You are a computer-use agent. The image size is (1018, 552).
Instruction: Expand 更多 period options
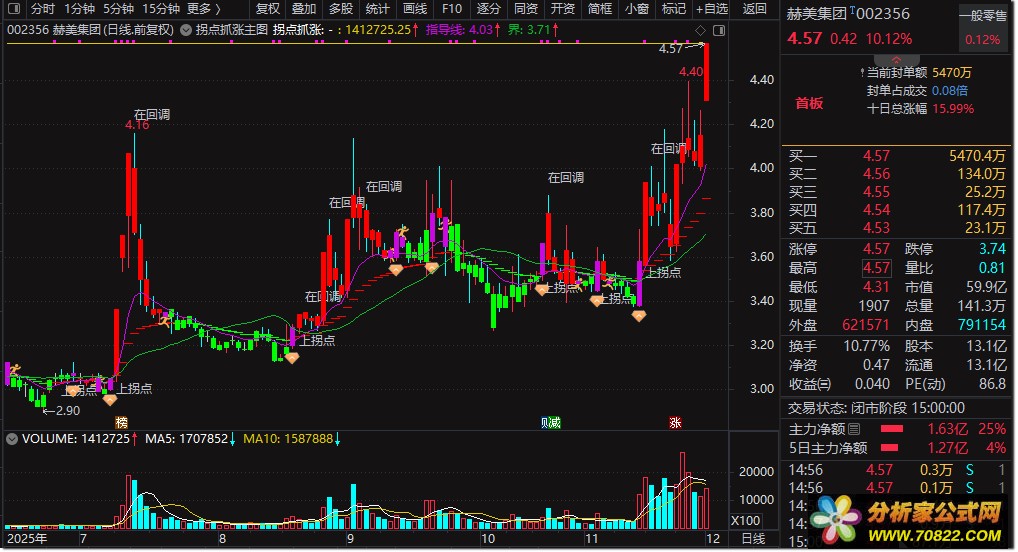point(203,8)
